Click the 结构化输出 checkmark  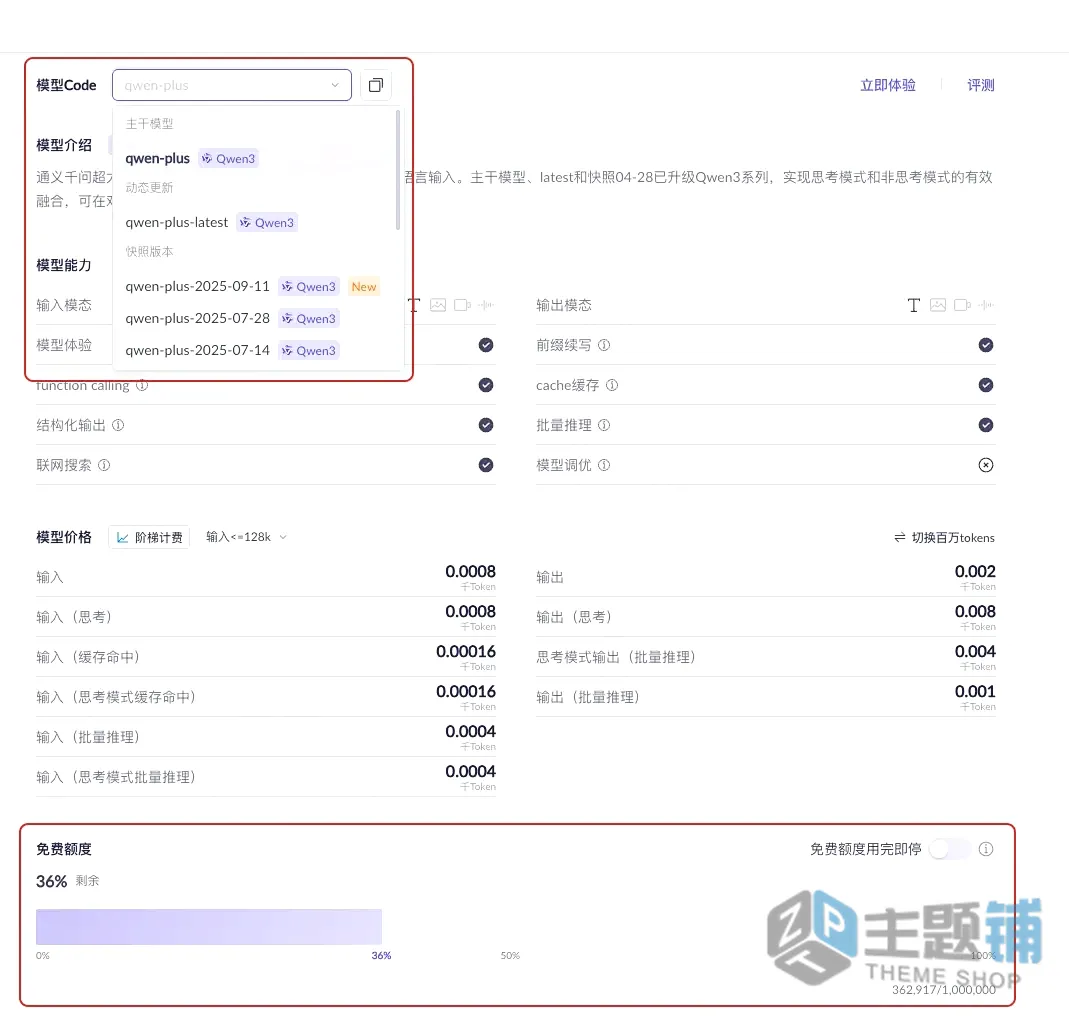(x=486, y=425)
